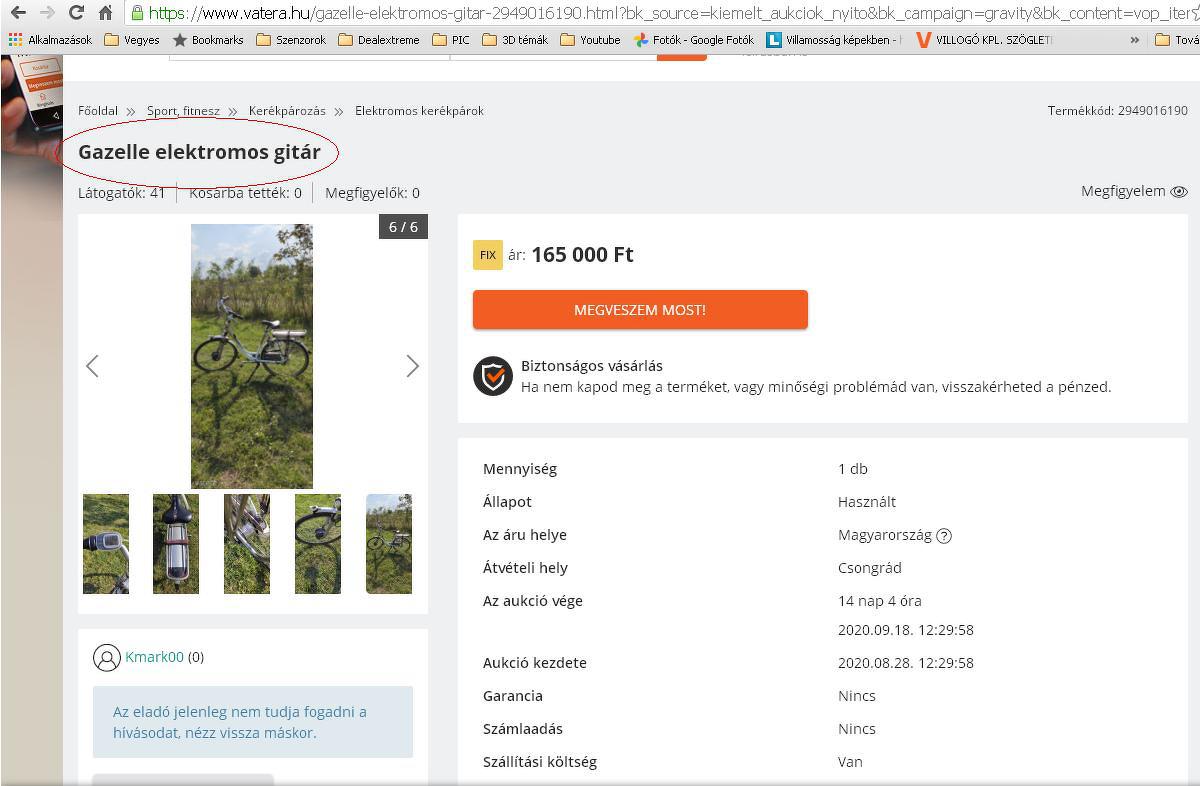Go to Kerékpározás breadcrumb

287,111
